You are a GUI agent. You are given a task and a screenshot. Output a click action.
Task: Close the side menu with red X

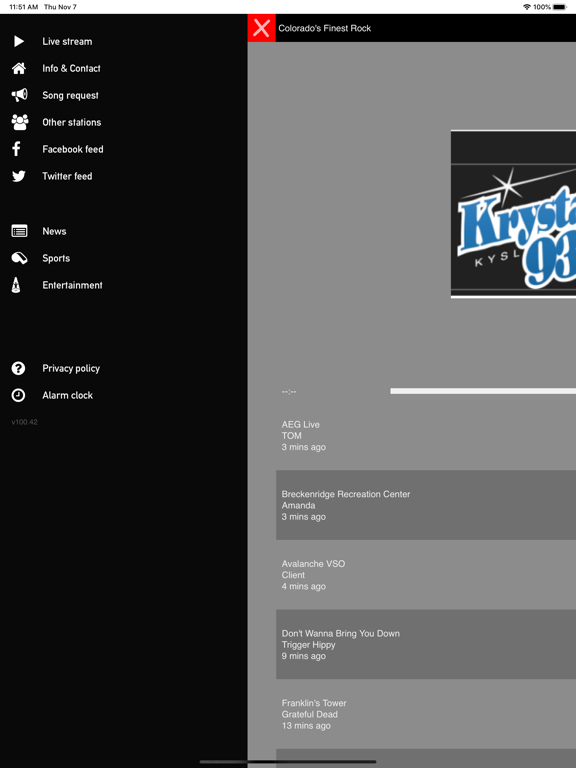click(x=262, y=28)
